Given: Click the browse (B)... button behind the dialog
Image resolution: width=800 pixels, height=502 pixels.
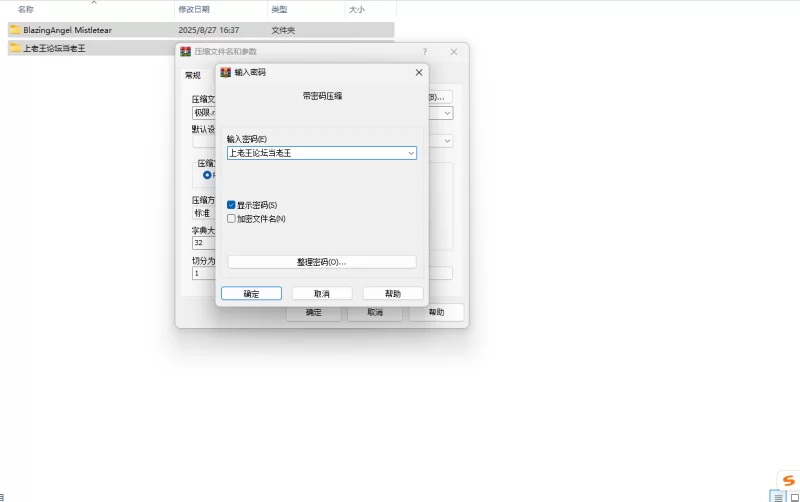Looking at the screenshot, I should 440,97.
